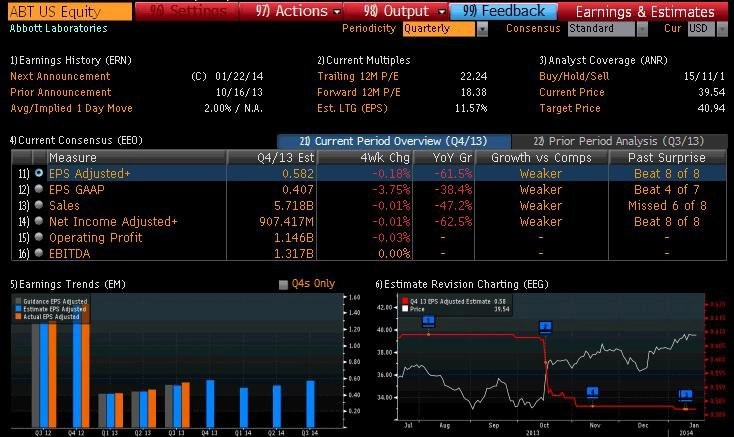Open event marker 2 near October on chart

[545, 327]
